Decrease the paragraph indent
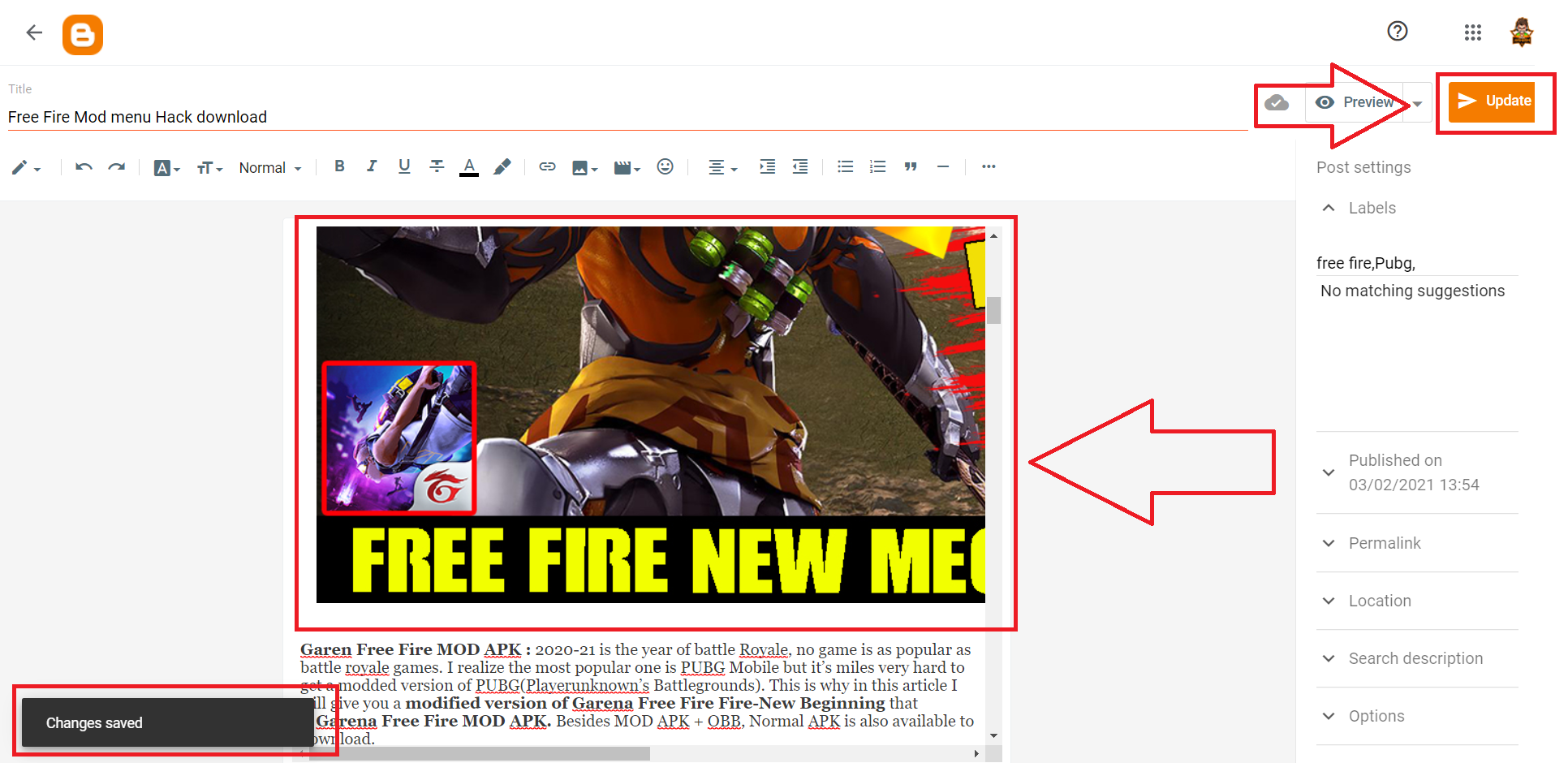 (x=800, y=166)
